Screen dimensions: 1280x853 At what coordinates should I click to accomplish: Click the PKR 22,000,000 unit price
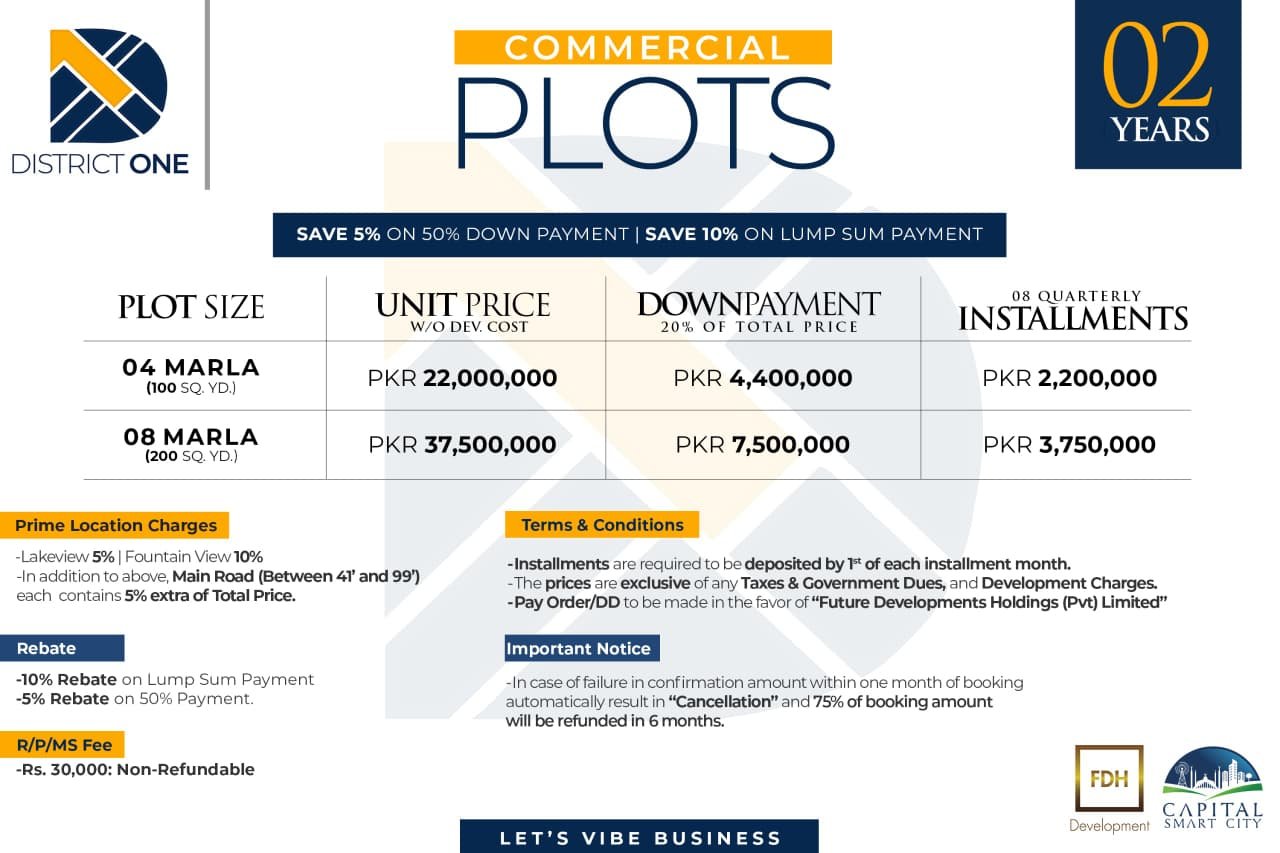click(x=462, y=378)
